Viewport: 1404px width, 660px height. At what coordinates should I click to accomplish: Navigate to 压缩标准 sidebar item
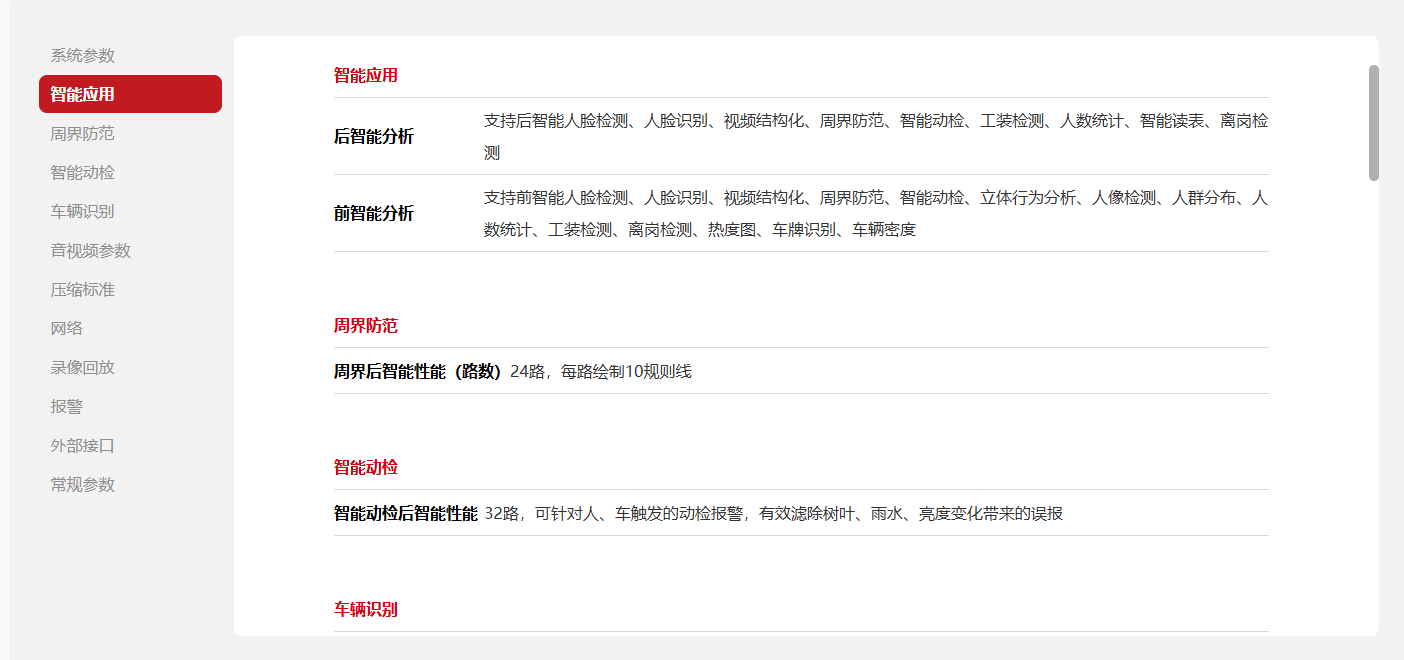click(x=83, y=290)
